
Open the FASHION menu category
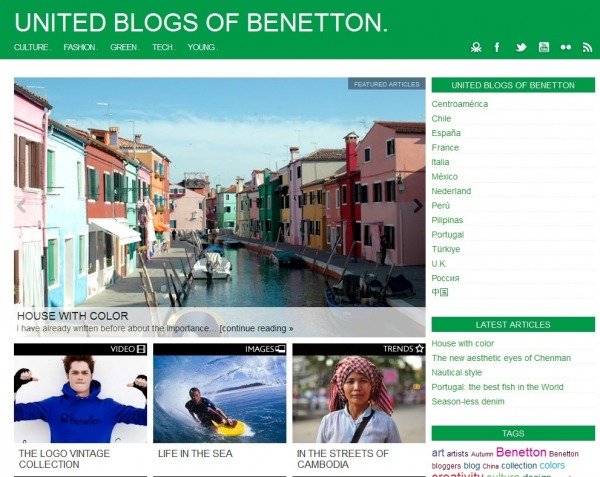click(79, 47)
